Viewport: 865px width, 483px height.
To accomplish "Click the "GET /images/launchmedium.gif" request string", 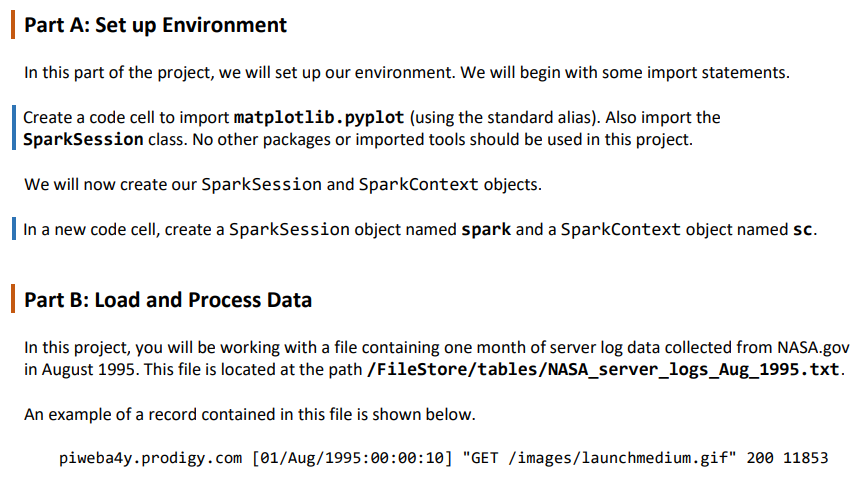I will coord(599,458).
